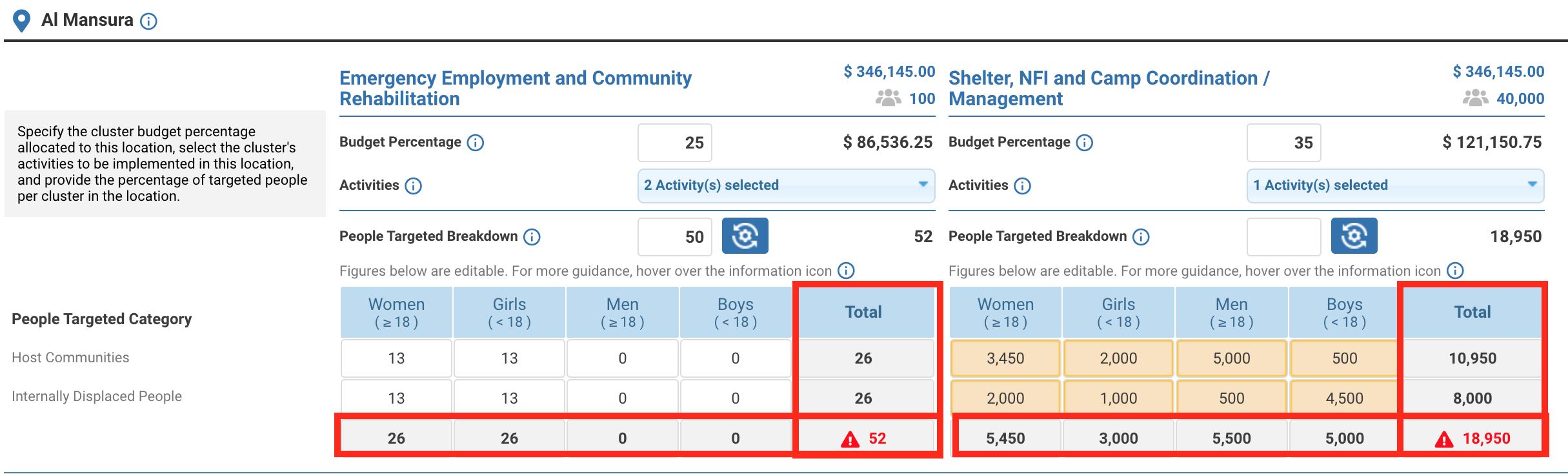Click the info icon after Shelter NFI figures guidance
Screen dimensions: 1568x474
click(1455, 271)
